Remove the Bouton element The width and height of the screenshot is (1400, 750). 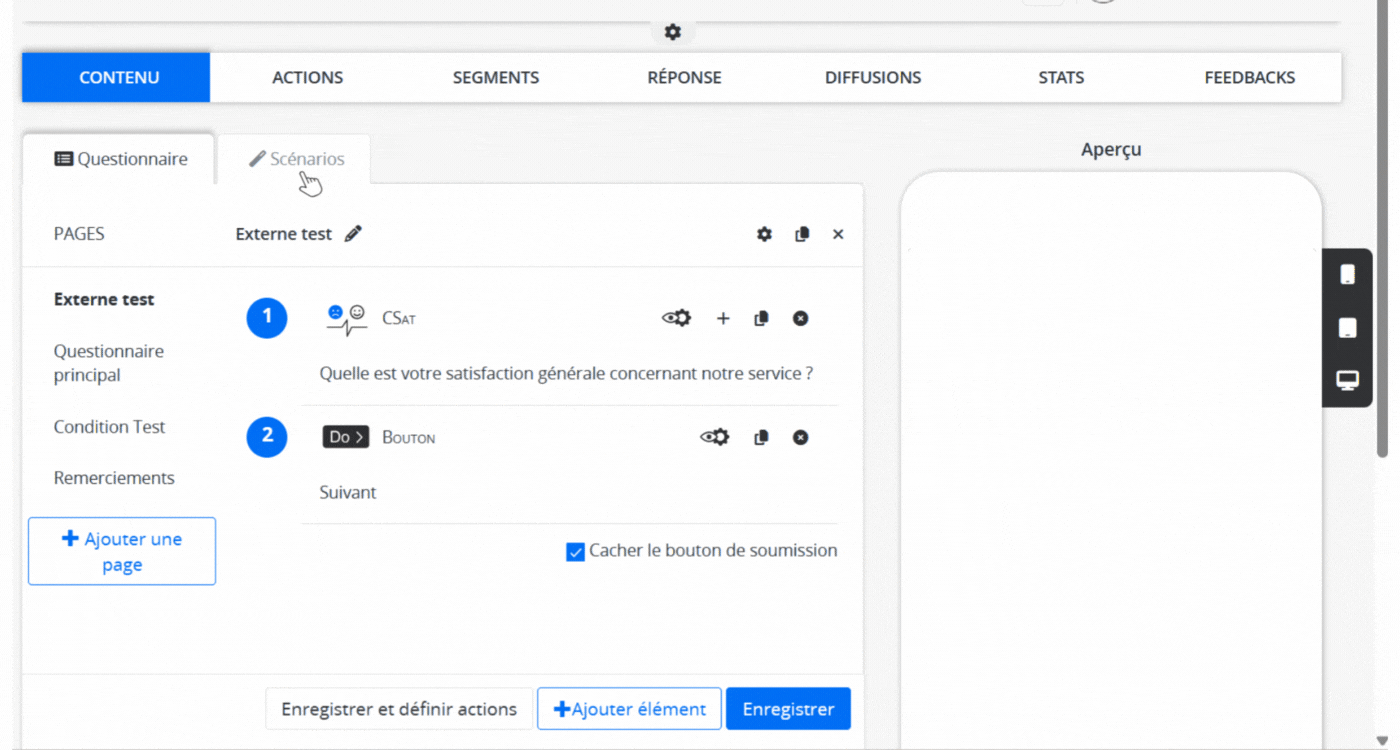(800, 437)
